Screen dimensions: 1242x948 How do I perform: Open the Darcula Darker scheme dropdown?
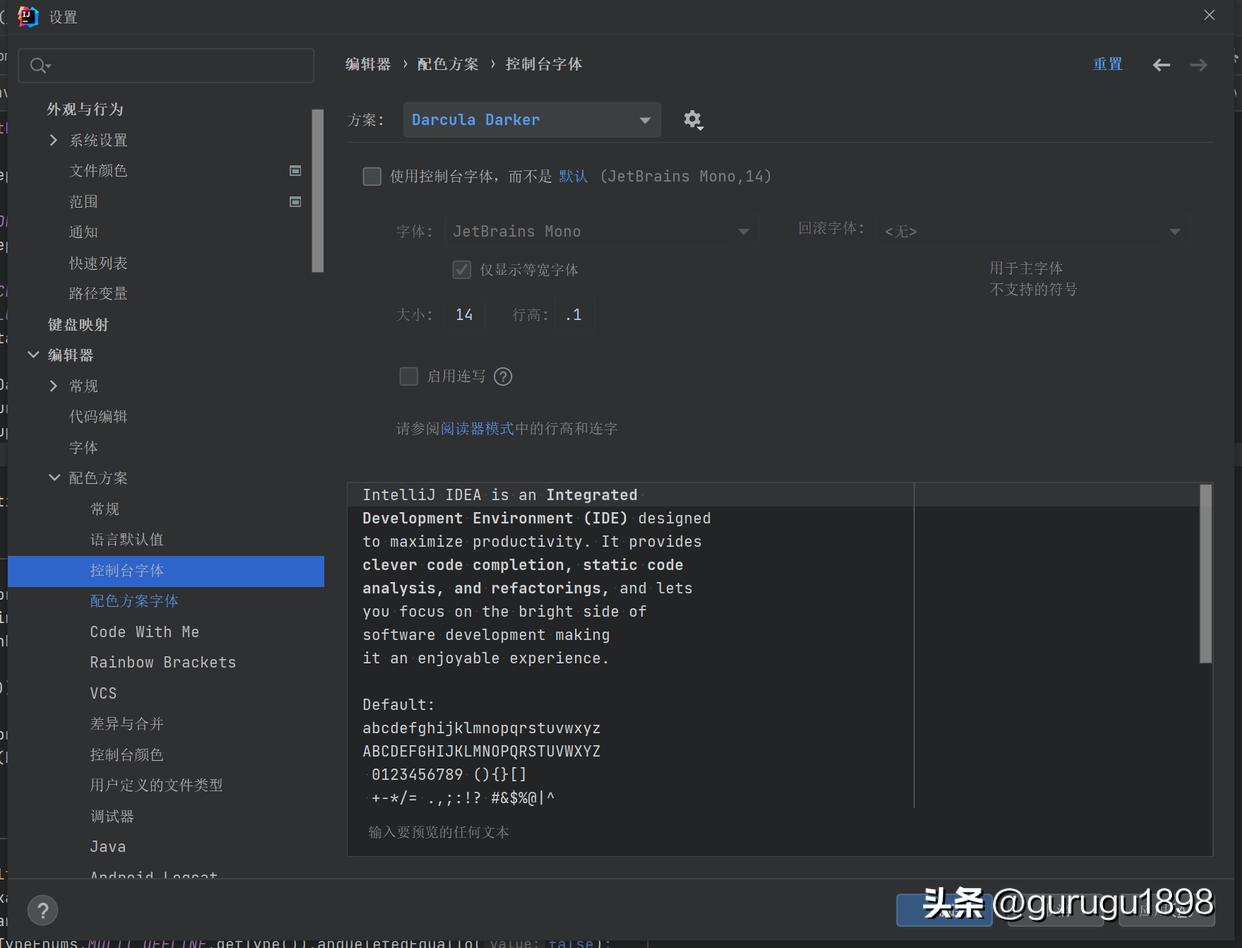531,119
